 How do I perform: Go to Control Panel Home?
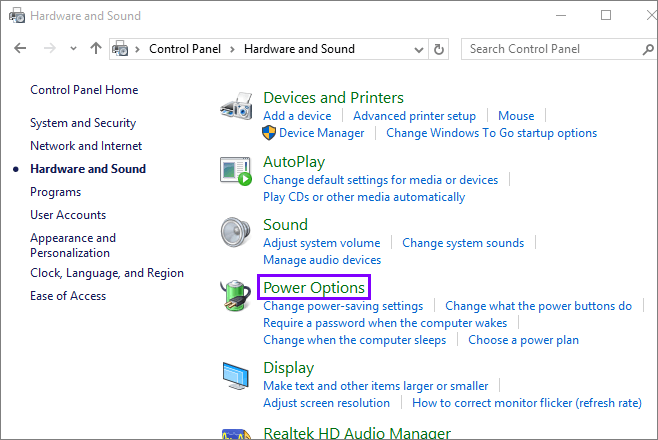84,90
